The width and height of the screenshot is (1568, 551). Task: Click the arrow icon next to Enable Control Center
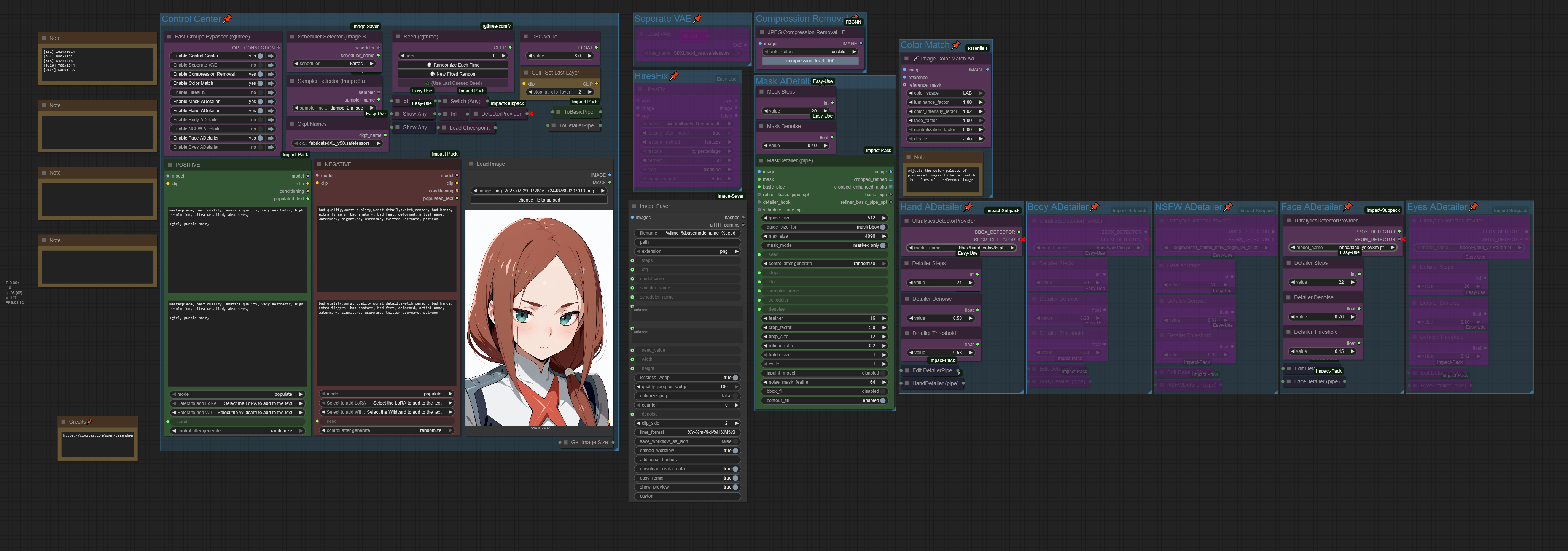point(271,56)
